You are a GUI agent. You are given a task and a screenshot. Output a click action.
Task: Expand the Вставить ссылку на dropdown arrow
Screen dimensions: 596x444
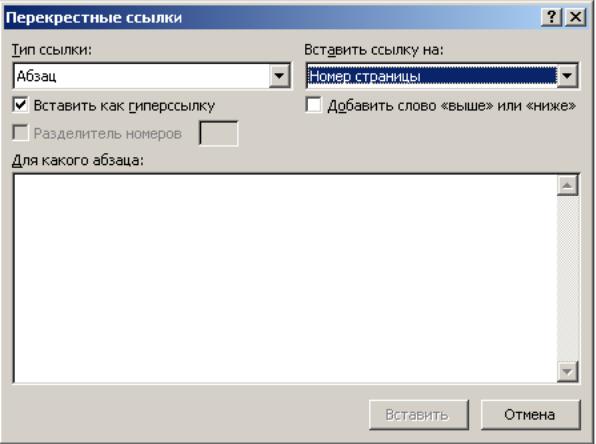point(567,76)
